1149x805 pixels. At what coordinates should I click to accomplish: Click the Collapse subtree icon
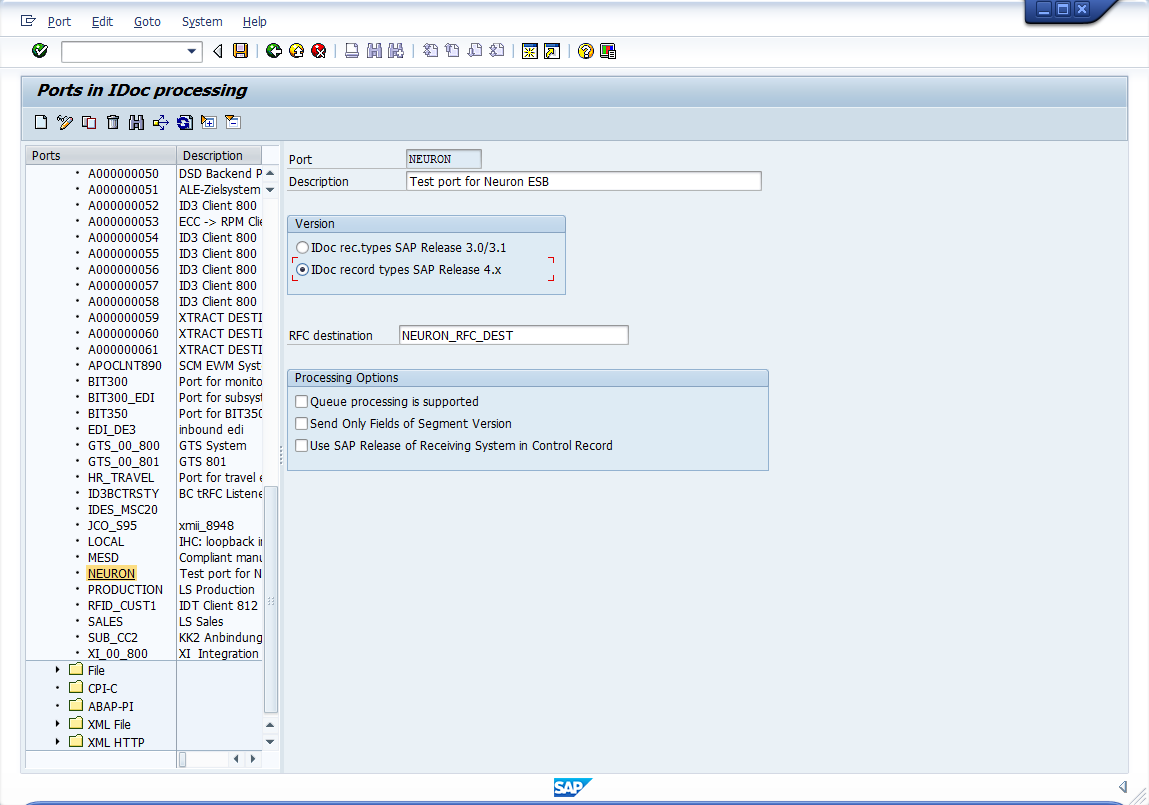233,122
